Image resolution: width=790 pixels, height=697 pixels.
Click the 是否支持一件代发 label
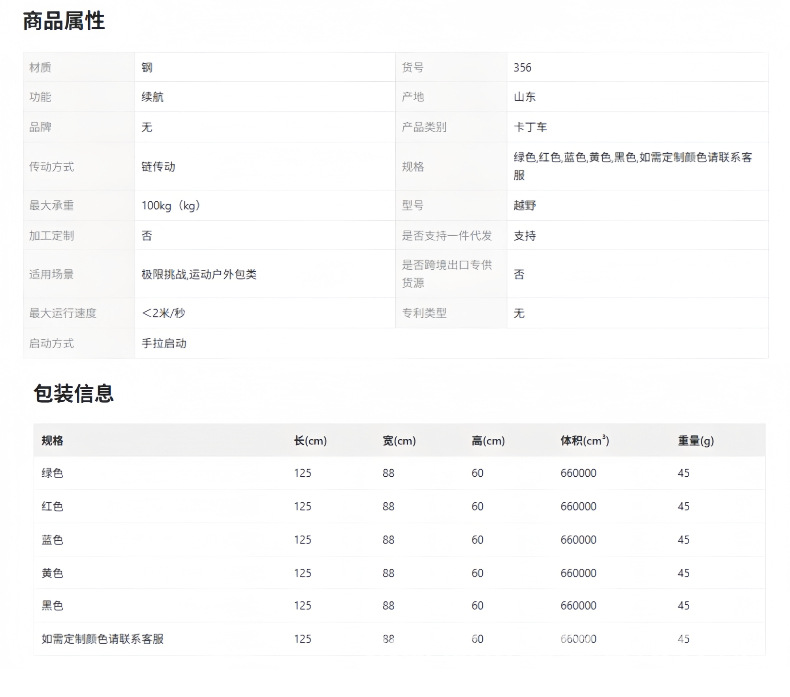[x=446, y=235]
